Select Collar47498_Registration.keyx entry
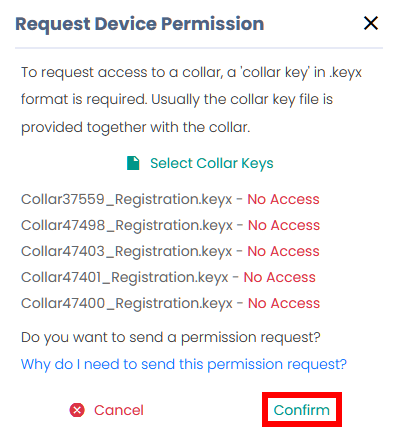Viewport: 398px width, 439px height. click(x=127, y=225)
